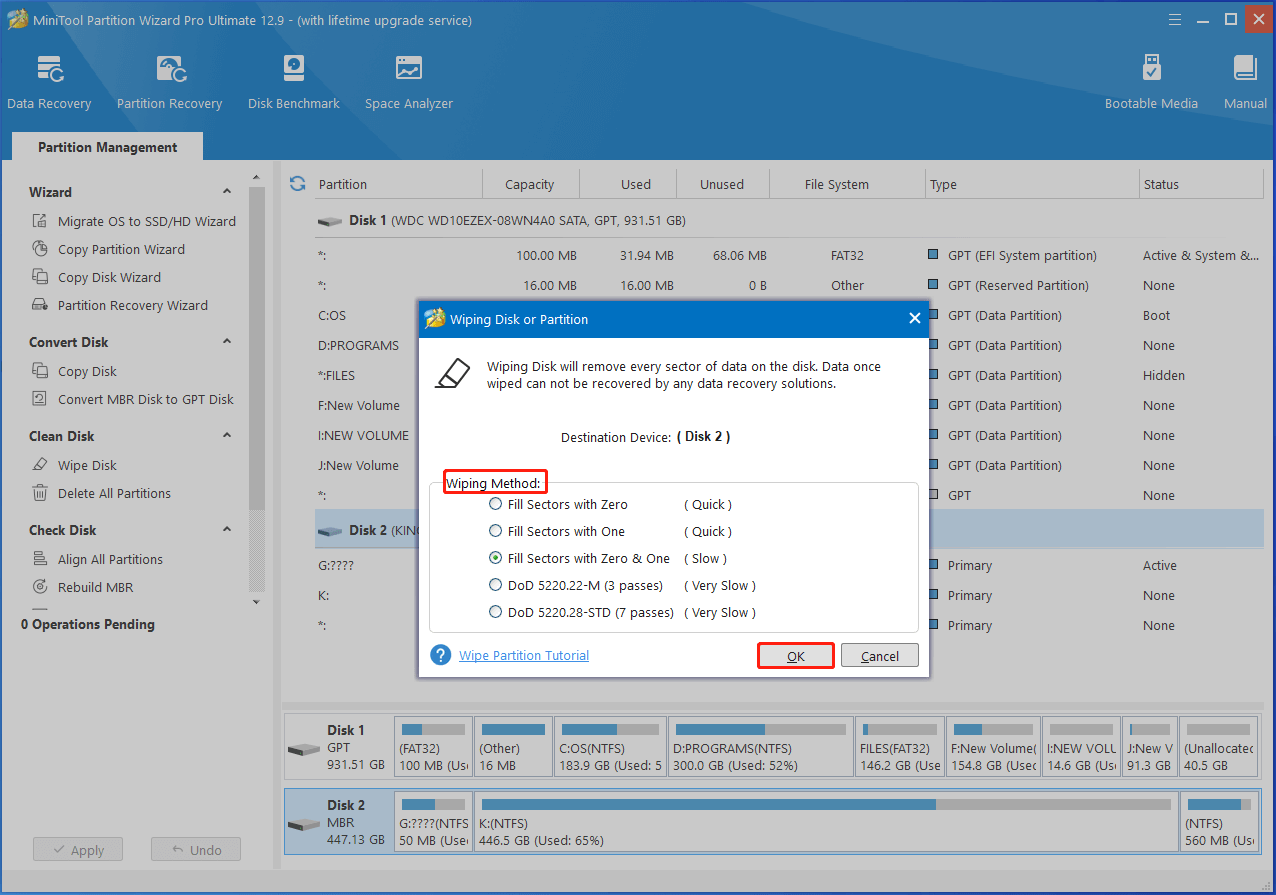This screenshot has height=895, width=1276.
Task: Open the Wipe Partition Tutorial link
Action: (x=524, y=656)
